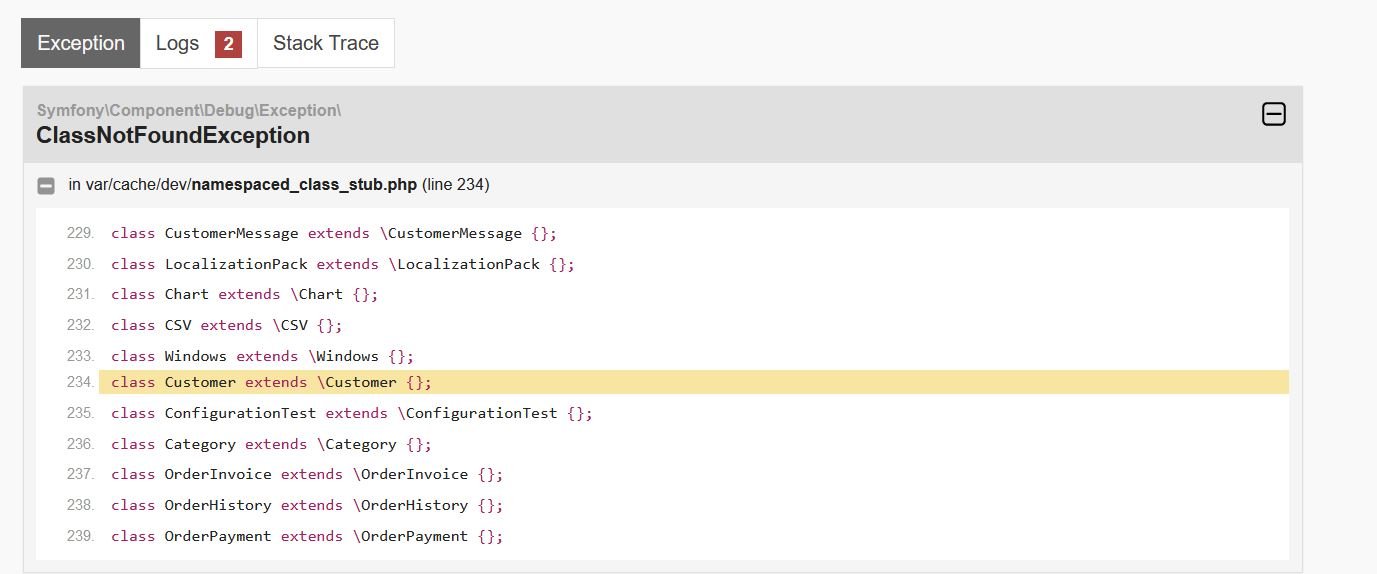Screen dimensions: 1377x574
Task: Click line number 229
Action: 80,233
